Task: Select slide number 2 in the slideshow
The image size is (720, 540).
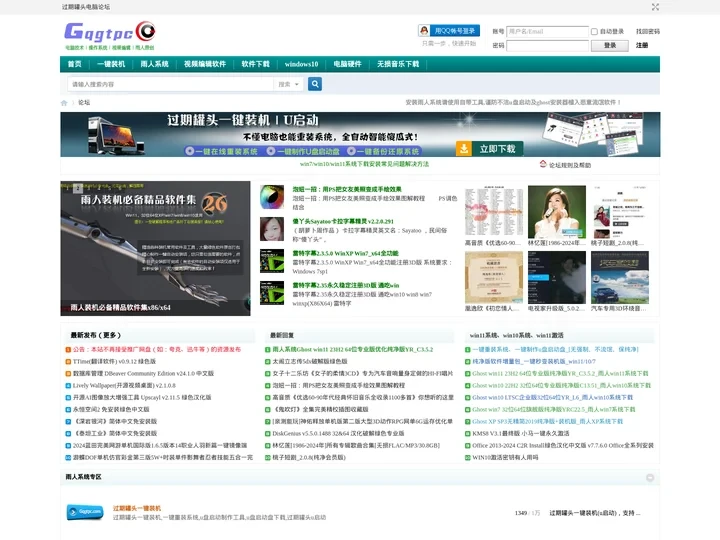Action: pyautogui.click(x=78, y=188)
